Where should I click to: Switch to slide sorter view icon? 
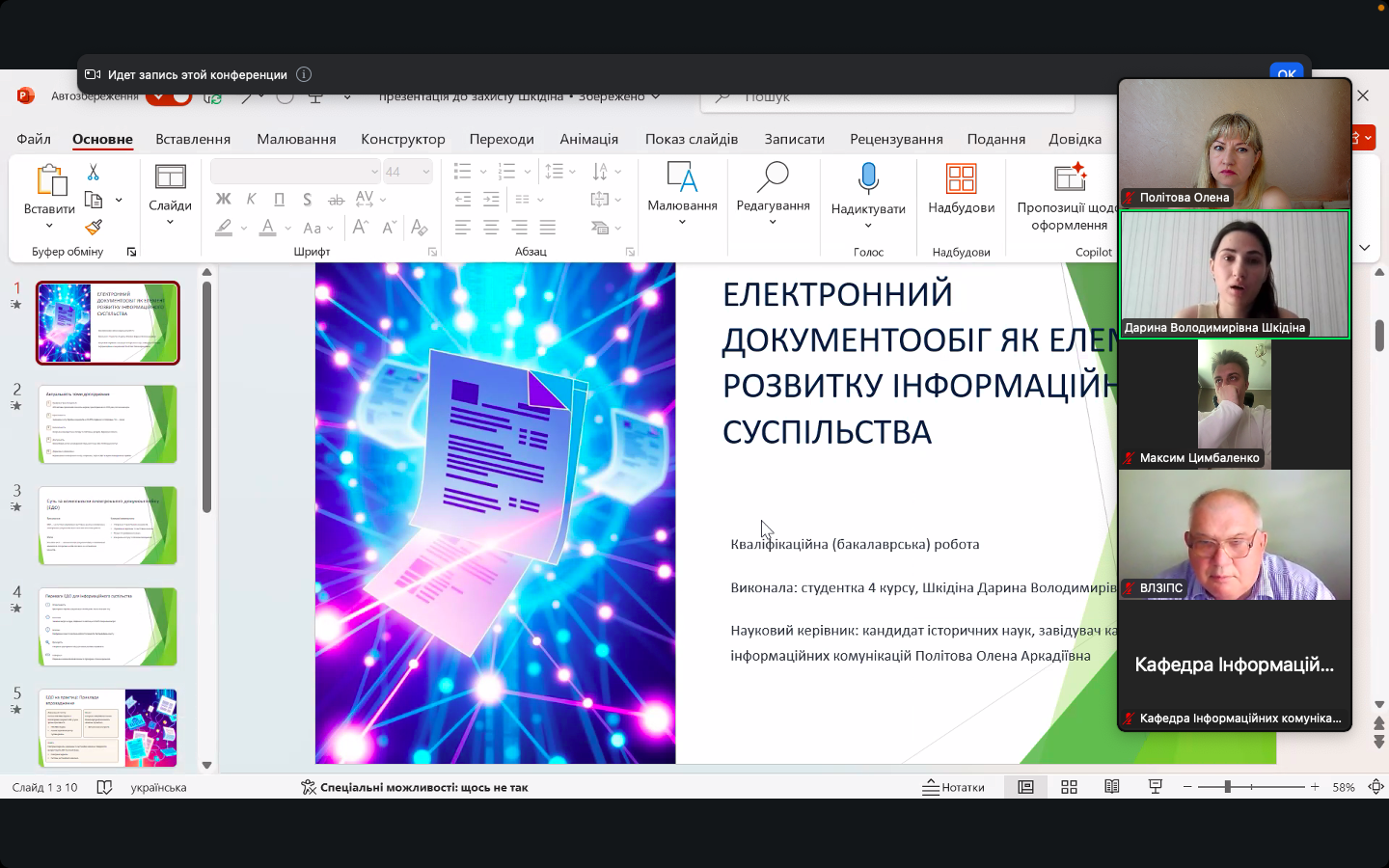[1069, 787]
